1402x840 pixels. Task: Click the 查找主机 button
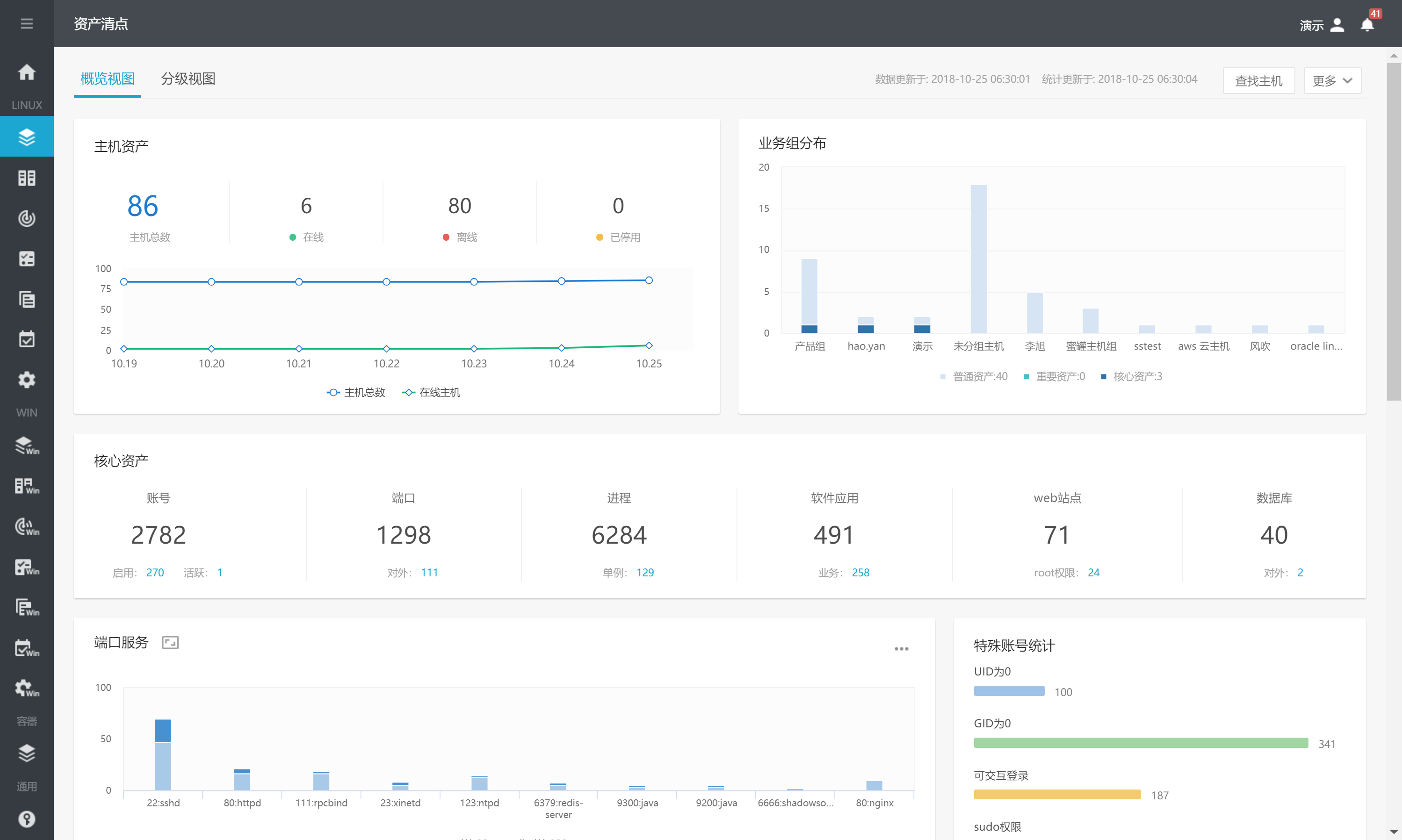pos(1259,80)
